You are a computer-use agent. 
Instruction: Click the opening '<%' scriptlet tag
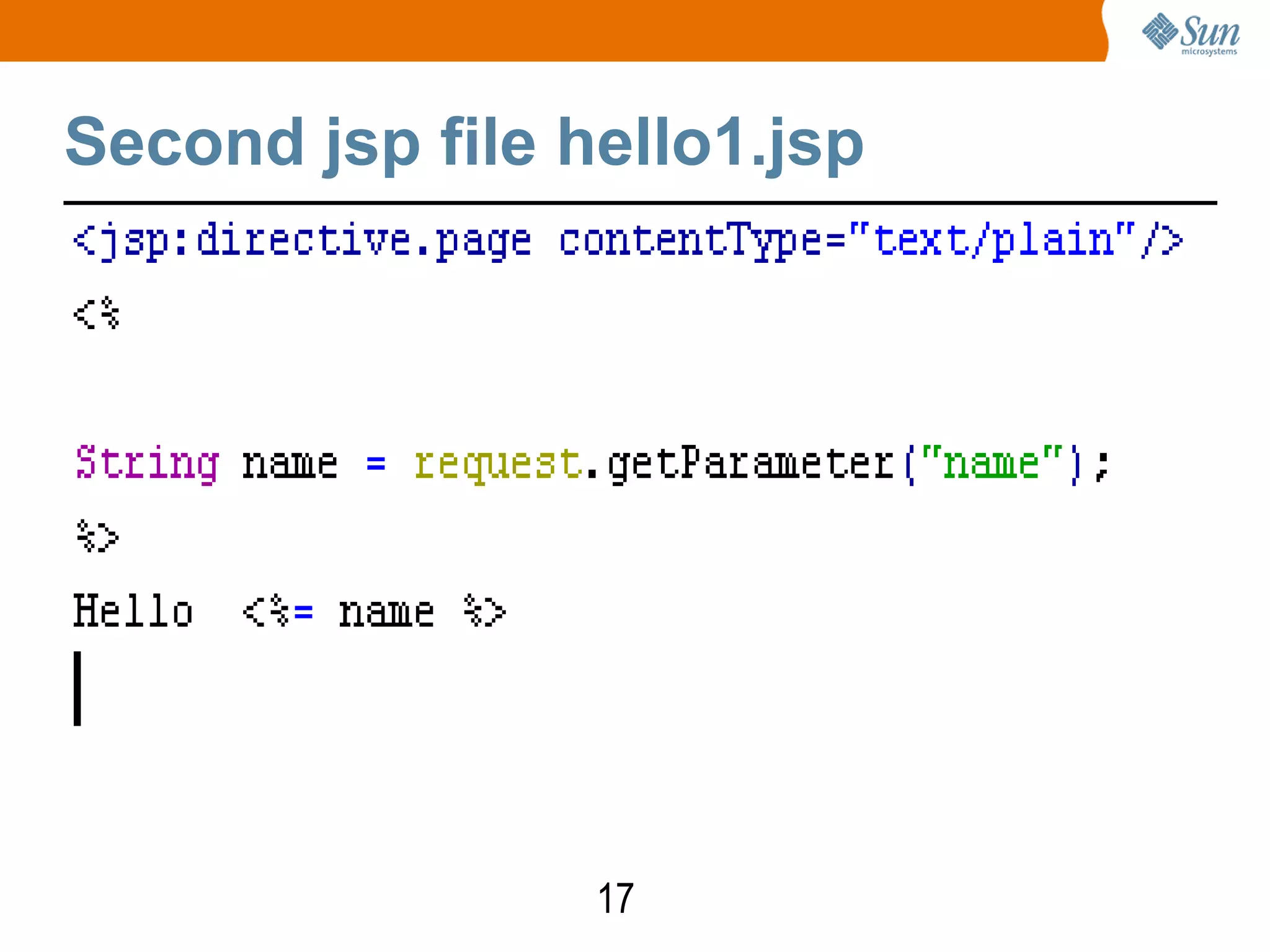pyautogui.click(x=96, y=313)
